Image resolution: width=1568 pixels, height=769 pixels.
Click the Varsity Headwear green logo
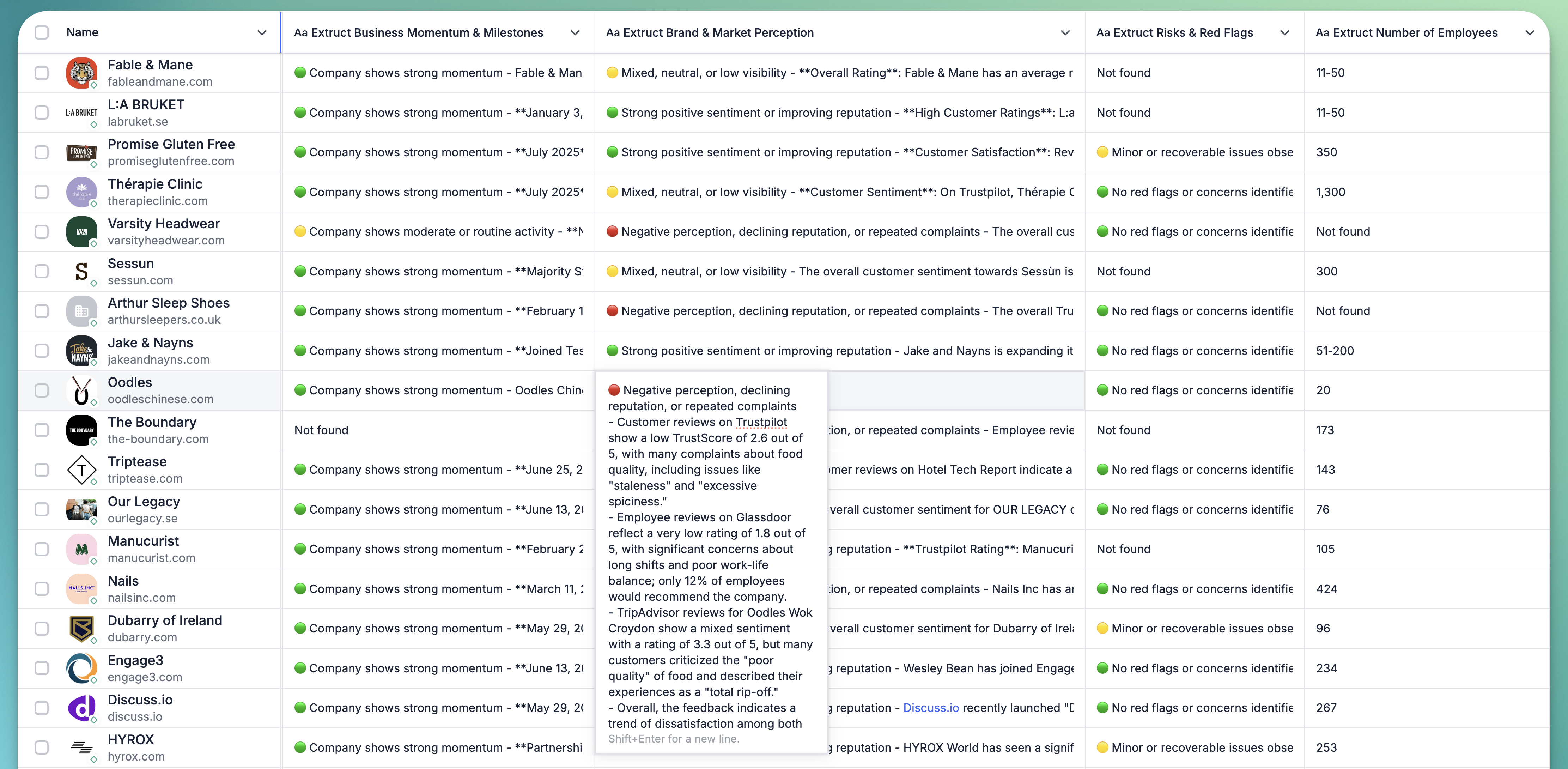(81, 231)
